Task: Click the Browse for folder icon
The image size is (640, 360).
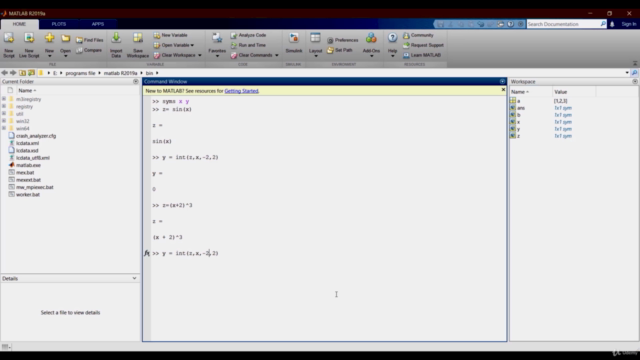Action: click(31, 73)
